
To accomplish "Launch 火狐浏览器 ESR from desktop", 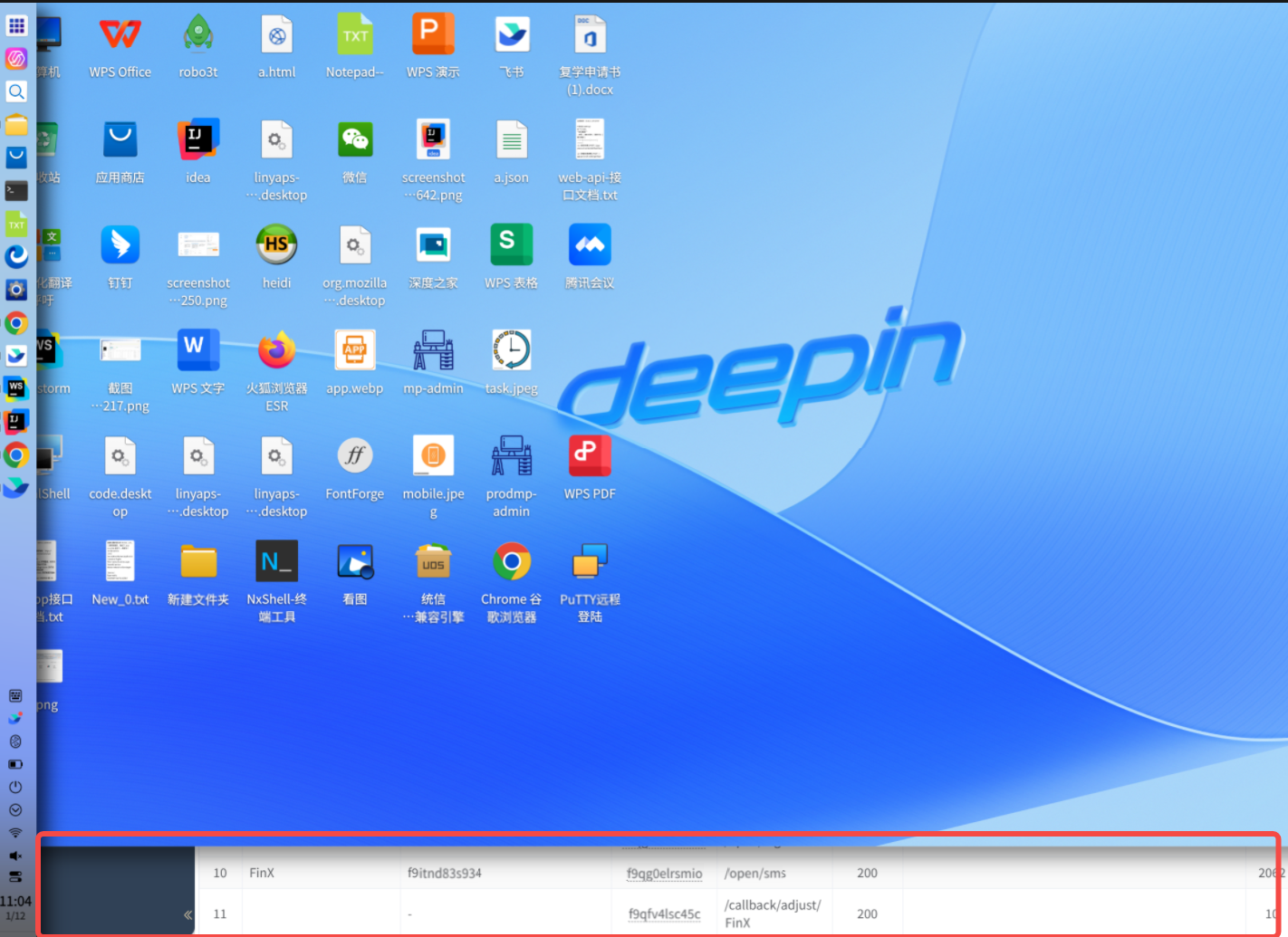I will [277, 371].
